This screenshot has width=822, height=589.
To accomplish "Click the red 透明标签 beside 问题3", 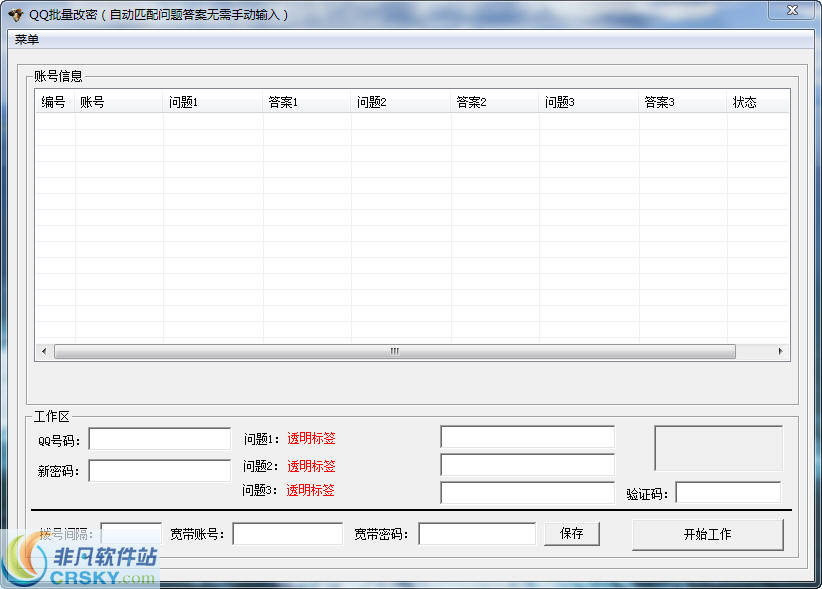I will [310, 490].
